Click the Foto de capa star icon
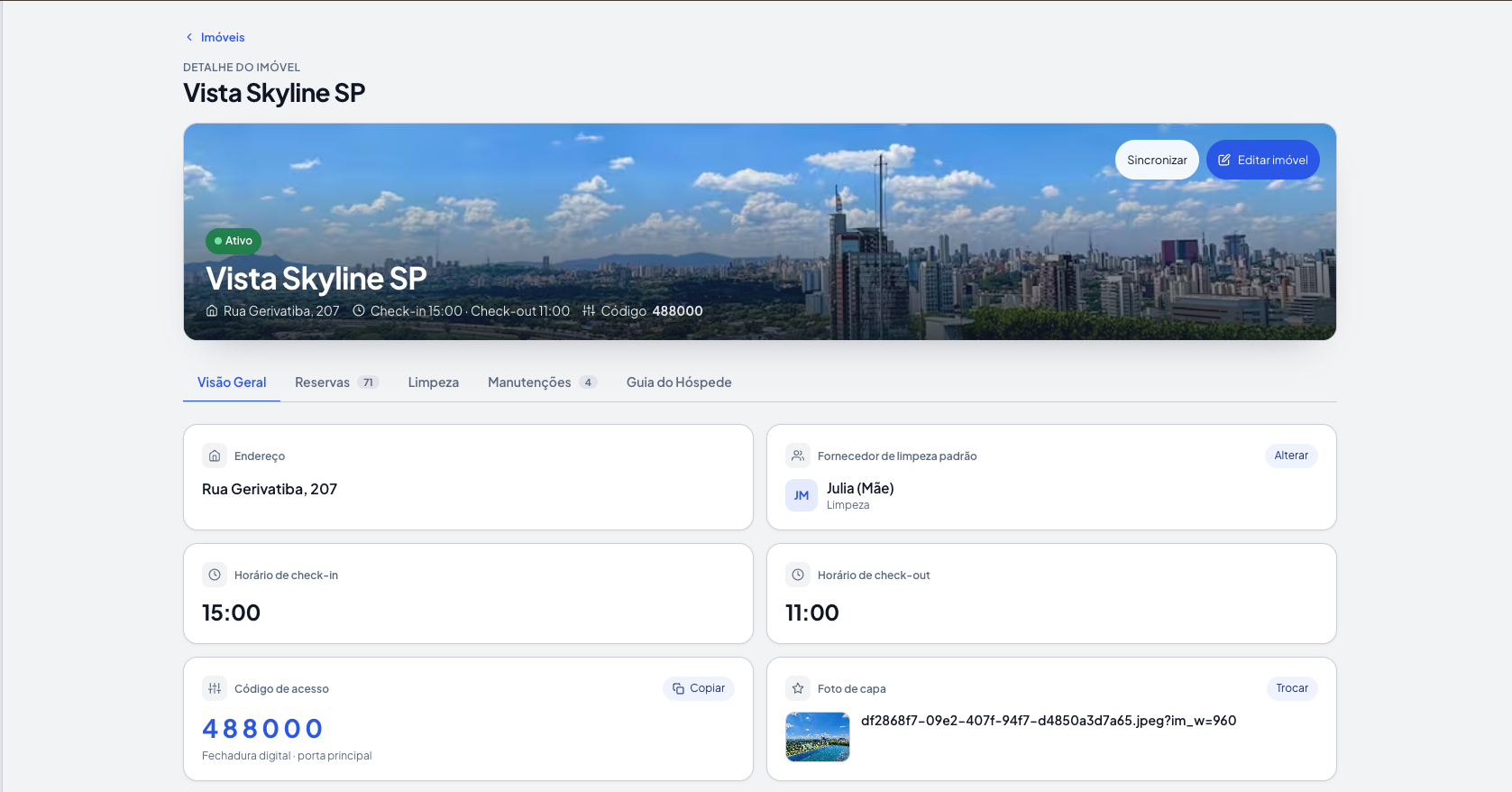This screenshot has width=1512, height=792. 798,688
